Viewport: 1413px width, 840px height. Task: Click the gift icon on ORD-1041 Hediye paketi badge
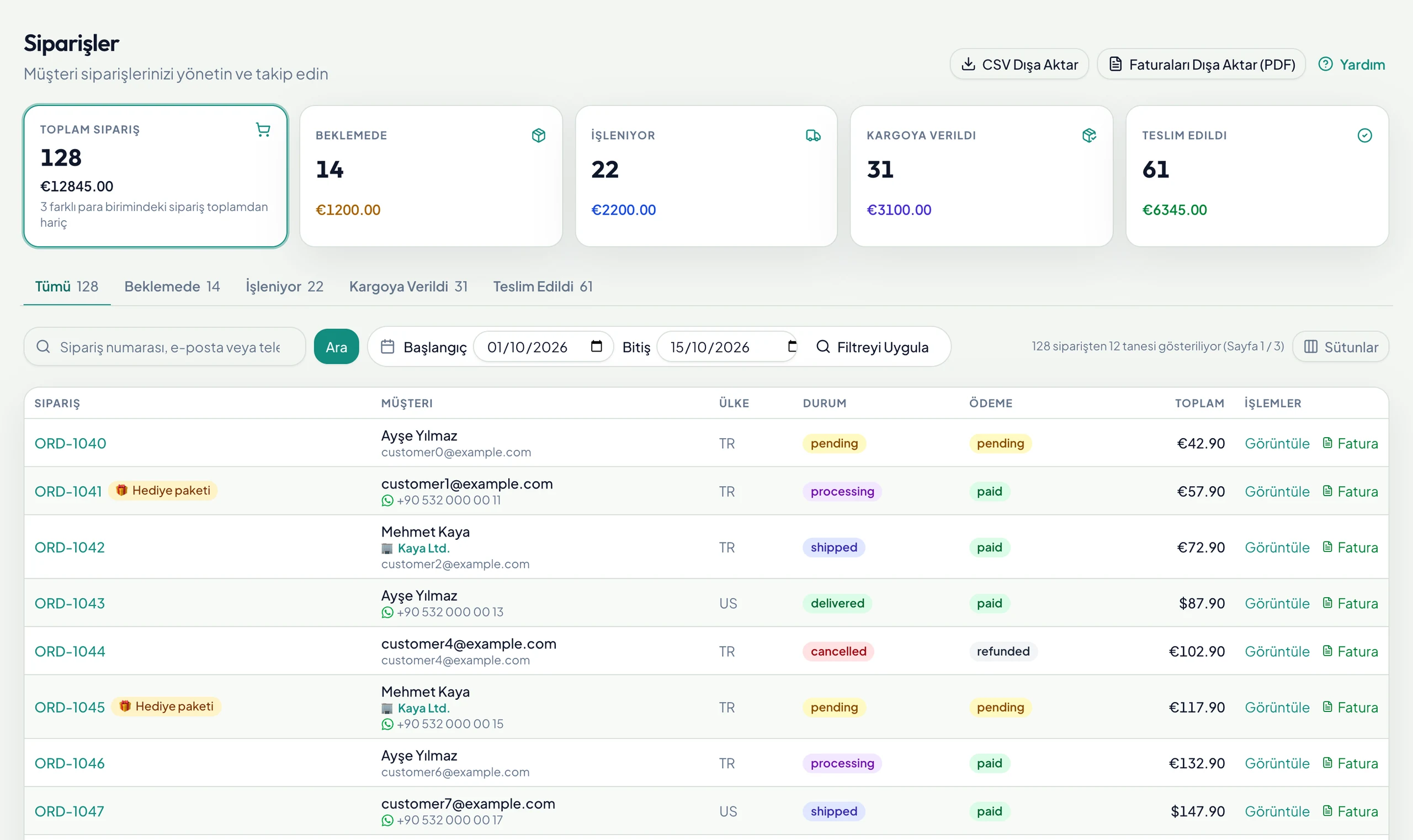121,490
